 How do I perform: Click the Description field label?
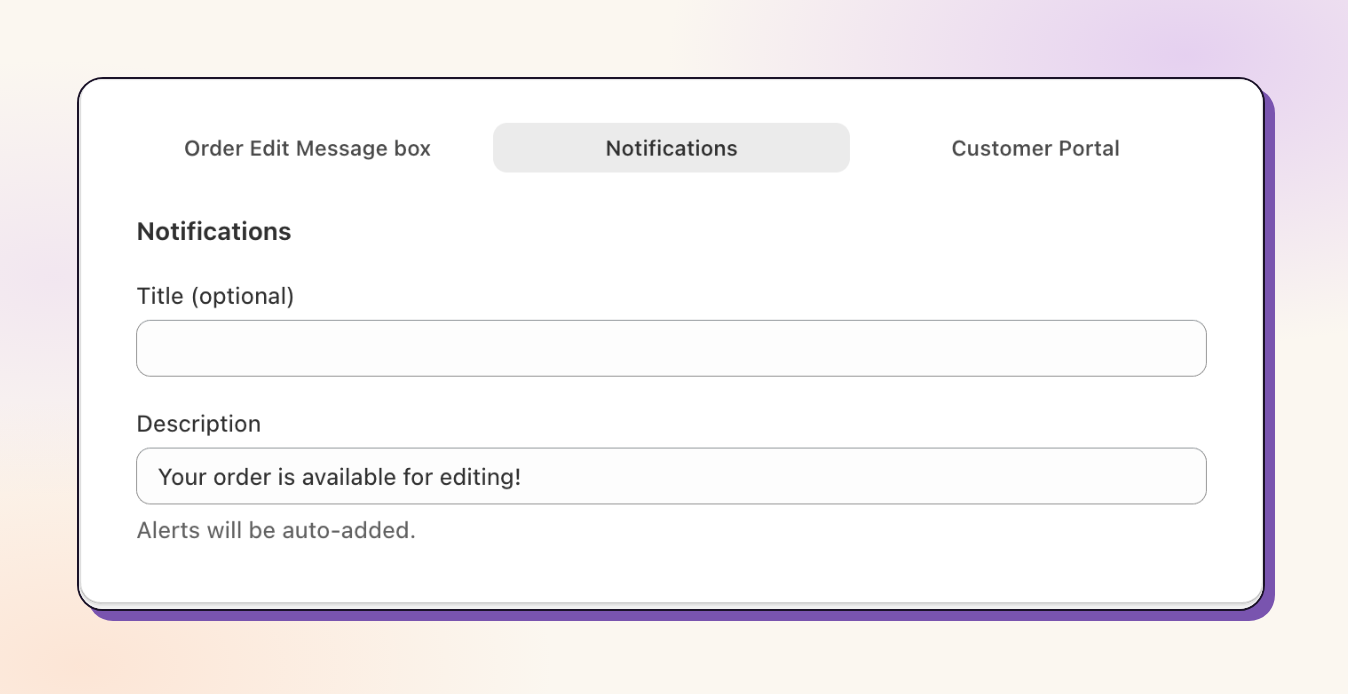pos(199,424)
